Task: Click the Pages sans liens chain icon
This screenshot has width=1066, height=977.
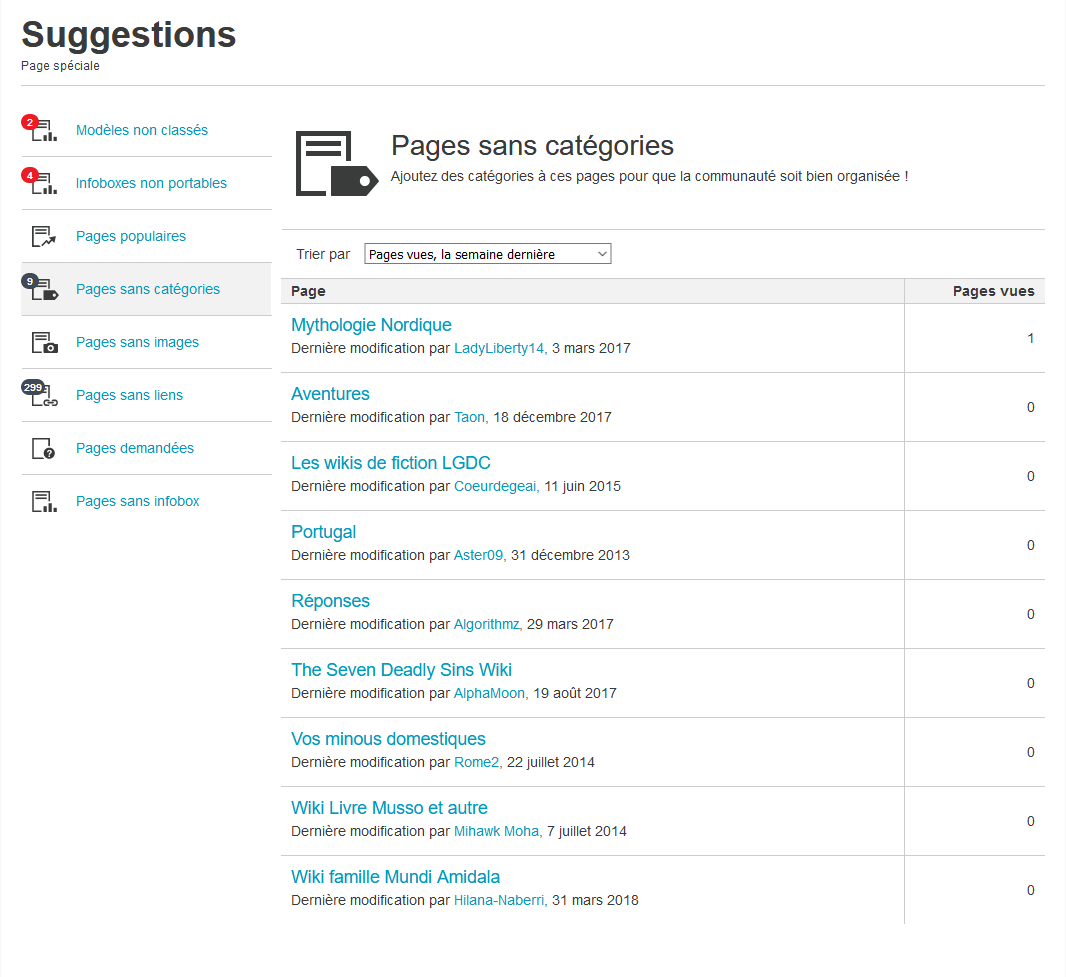Action: (44, 396)
